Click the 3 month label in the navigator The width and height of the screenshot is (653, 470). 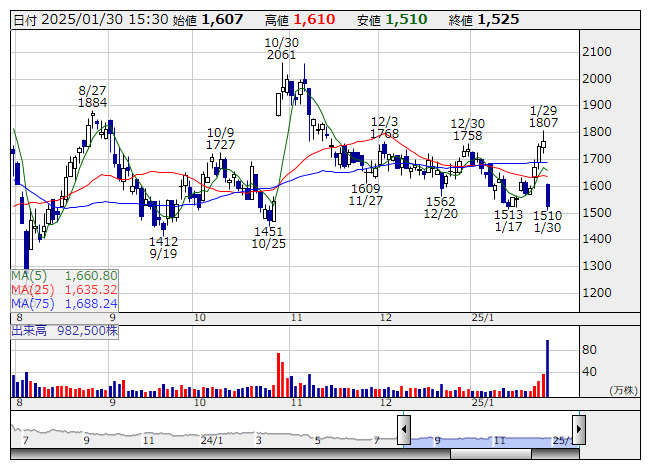coord(259,440)
